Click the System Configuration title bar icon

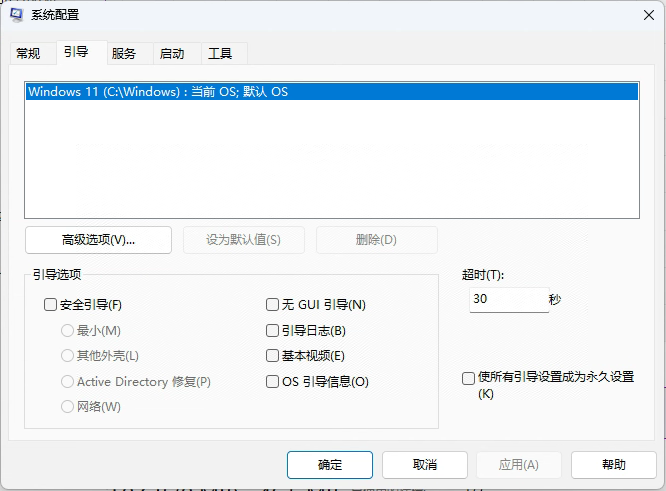coord(17,15)
